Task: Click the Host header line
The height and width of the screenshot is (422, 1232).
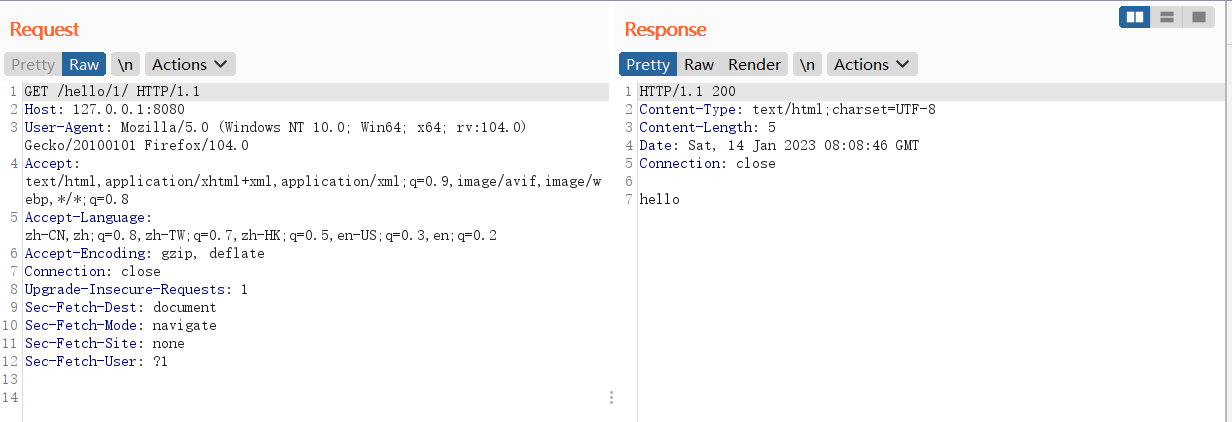Action: tap(104, 109)
